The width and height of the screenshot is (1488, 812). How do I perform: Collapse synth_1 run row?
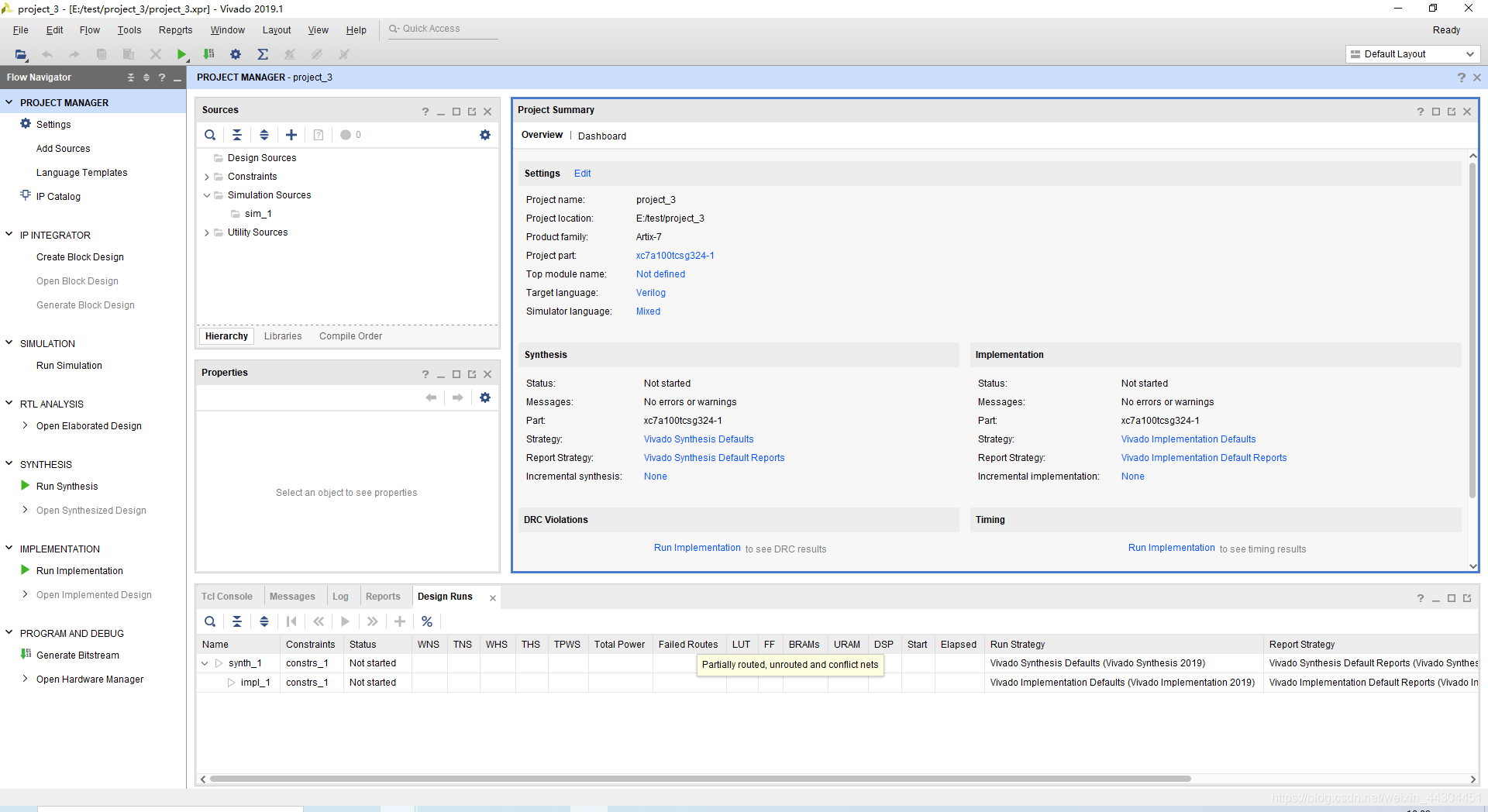(x=205, y=663)
